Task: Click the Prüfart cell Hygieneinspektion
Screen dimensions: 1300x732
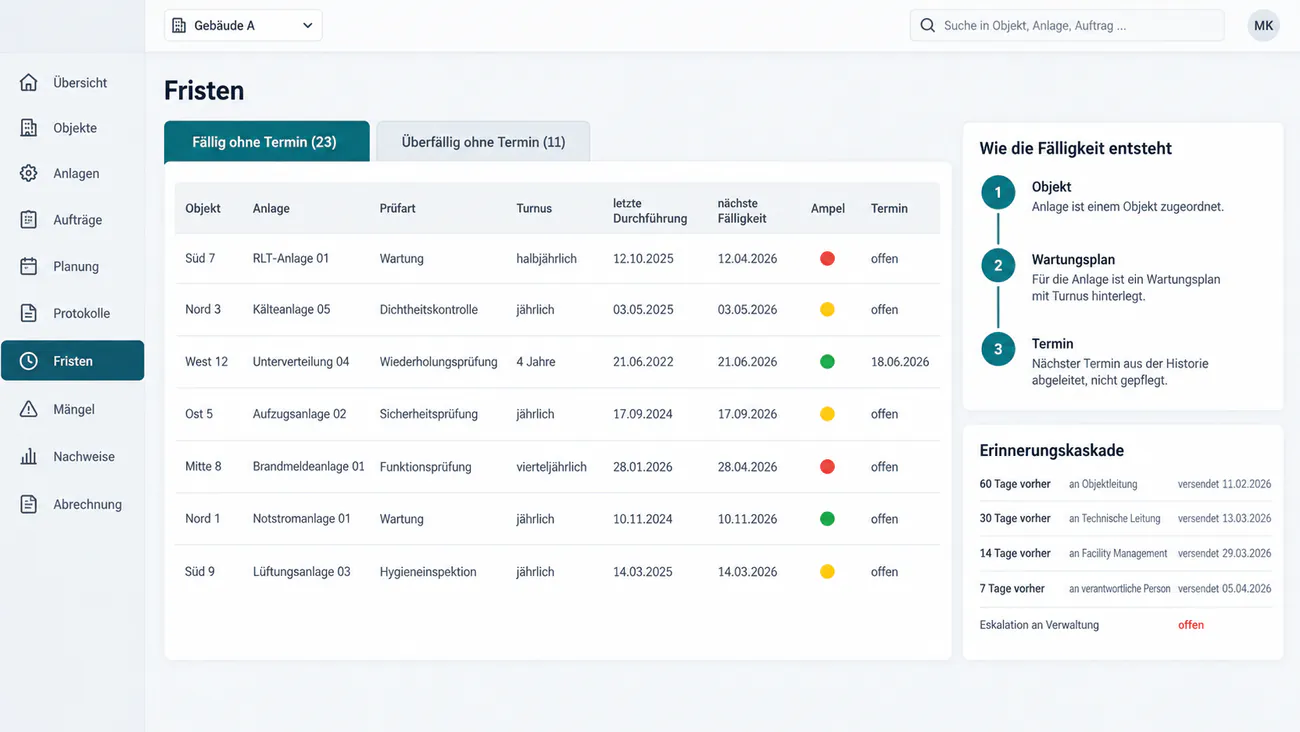Action: (x=428, y=572)
